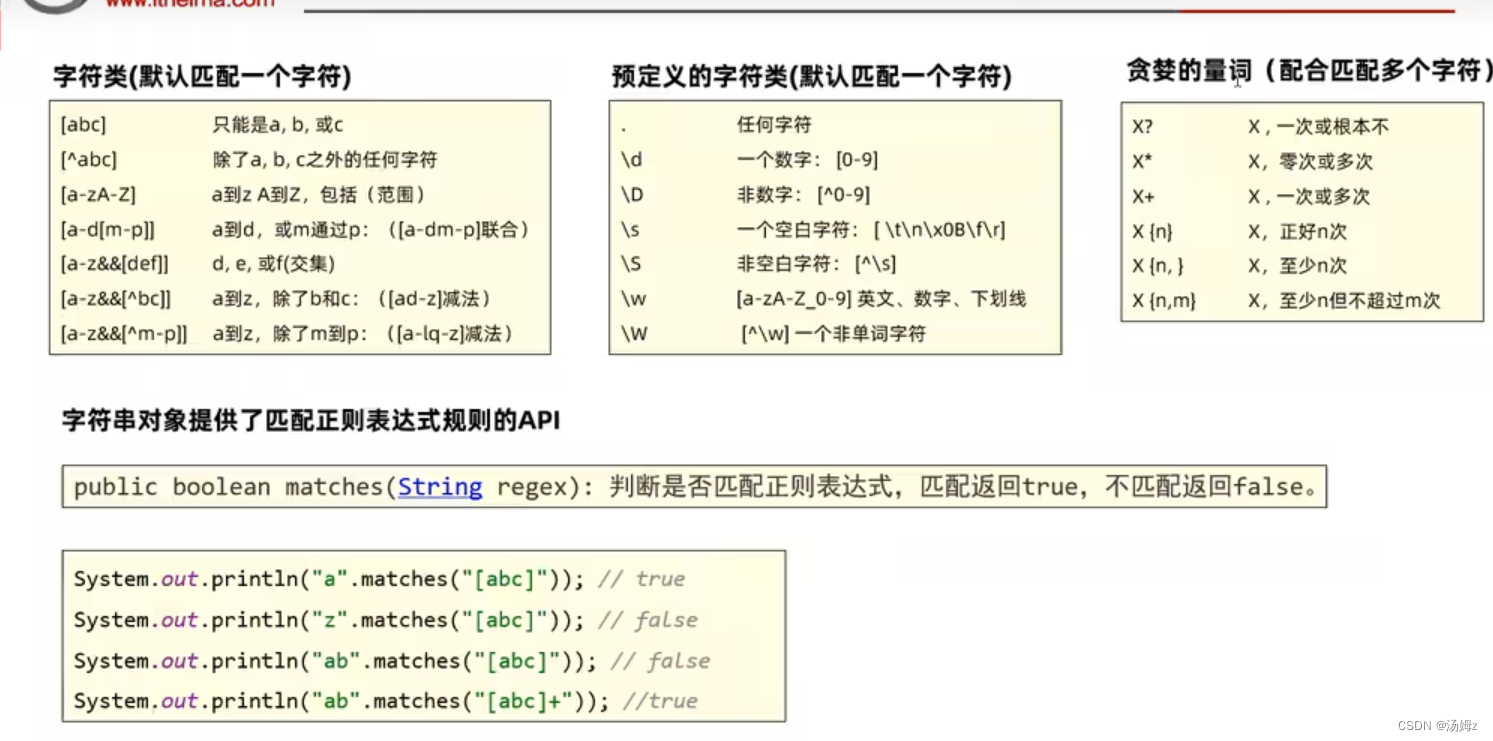Click the matches API description box

(693, 487)
